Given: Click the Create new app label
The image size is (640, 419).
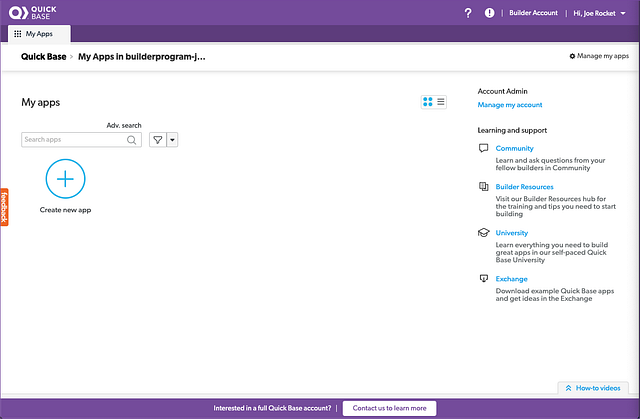Looking at the screenshot, I should [65, 210].
